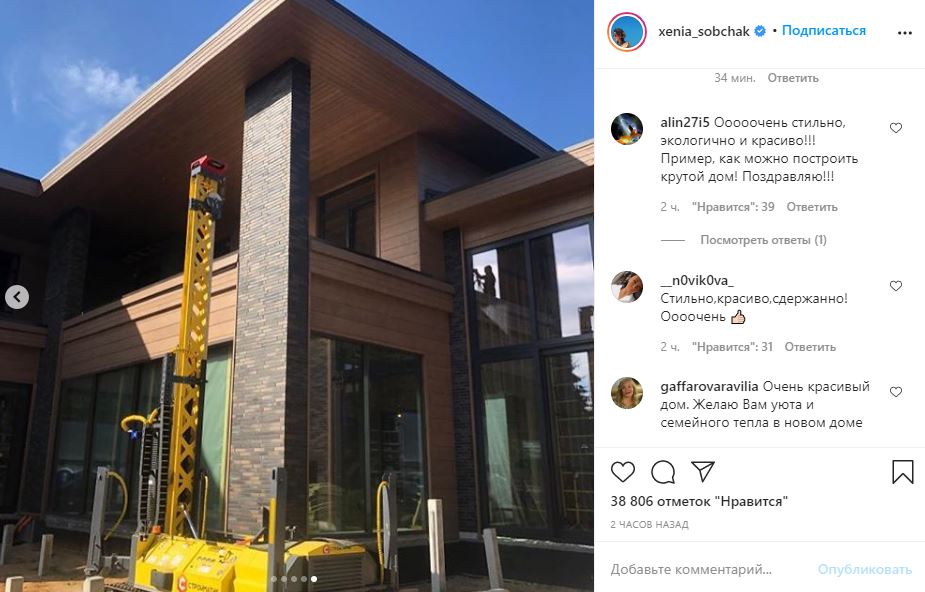Viewport: 925px width, 592px height.
Task: Reply to __n0vik0va_'s comment with Ответить
Action: coord(810,347)
